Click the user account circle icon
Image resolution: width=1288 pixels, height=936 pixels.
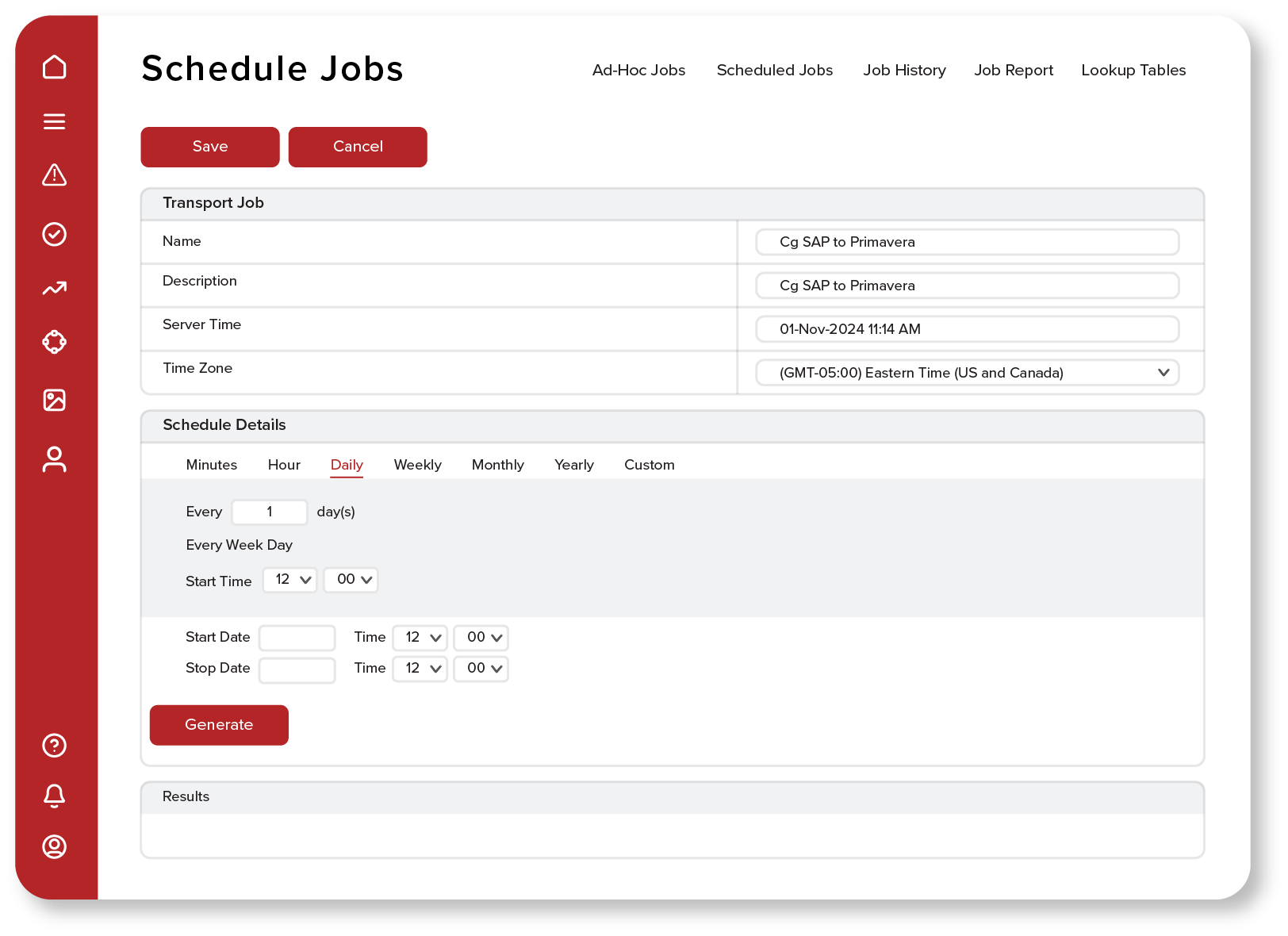(54, 846)
